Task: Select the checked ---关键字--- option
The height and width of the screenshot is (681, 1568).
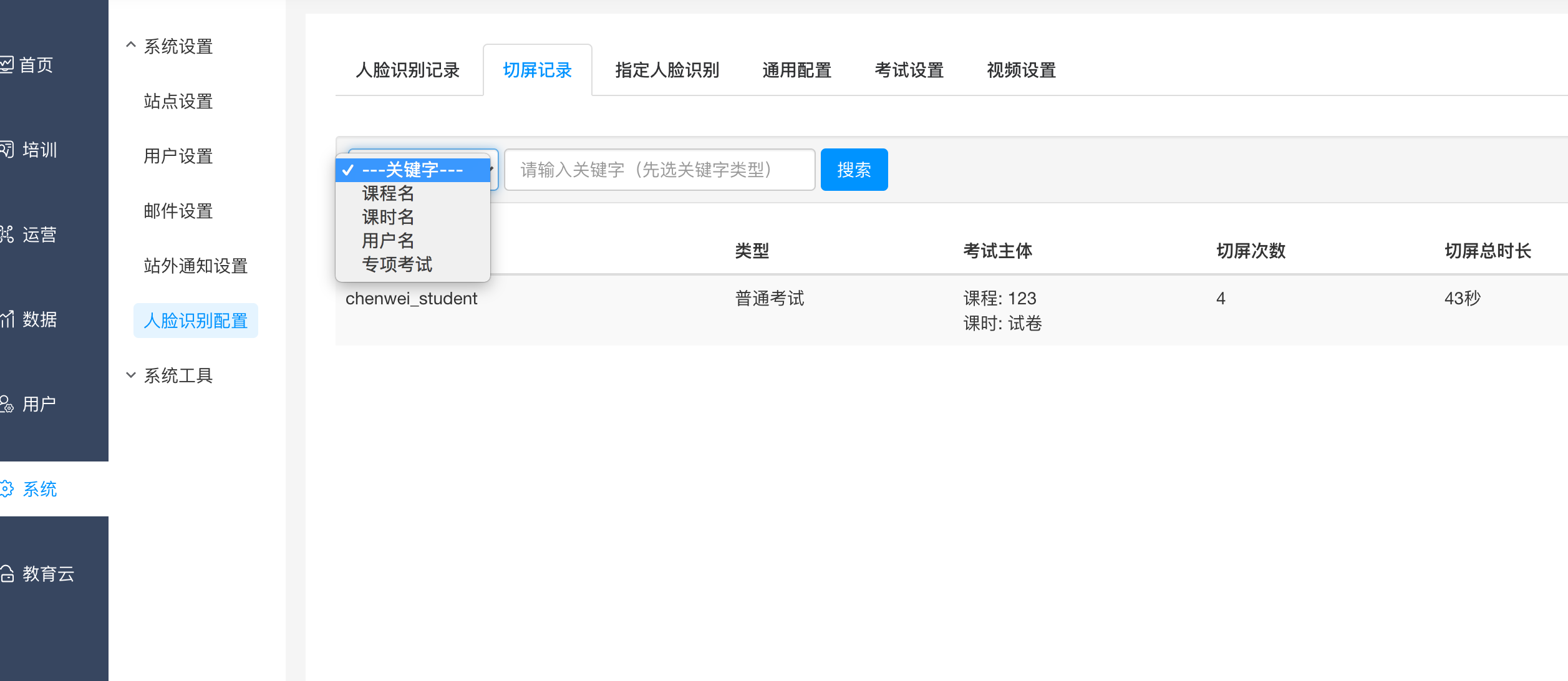Action: pos(412,170)
